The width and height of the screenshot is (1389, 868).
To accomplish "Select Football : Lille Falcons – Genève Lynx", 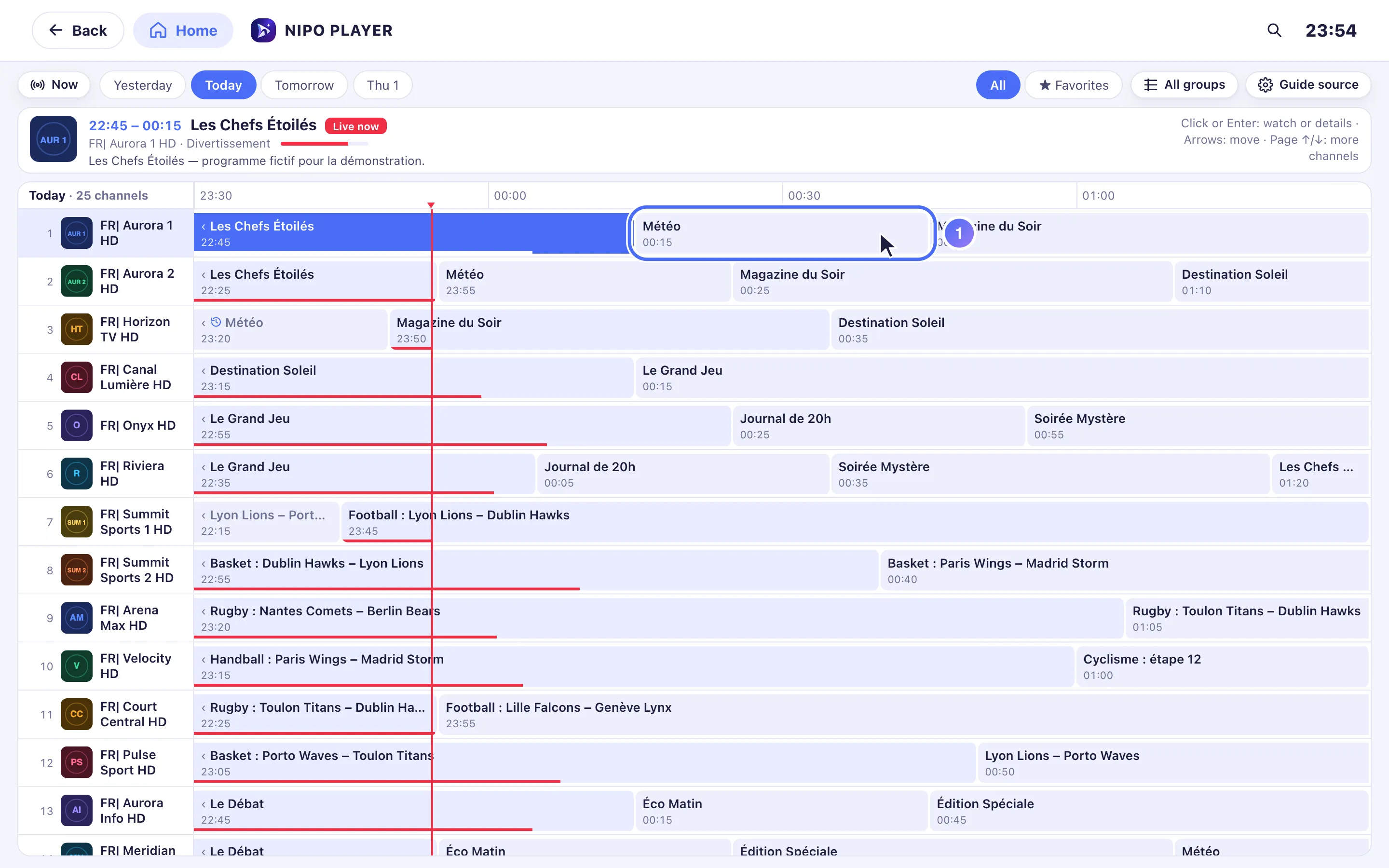I will tap(903, 714).
